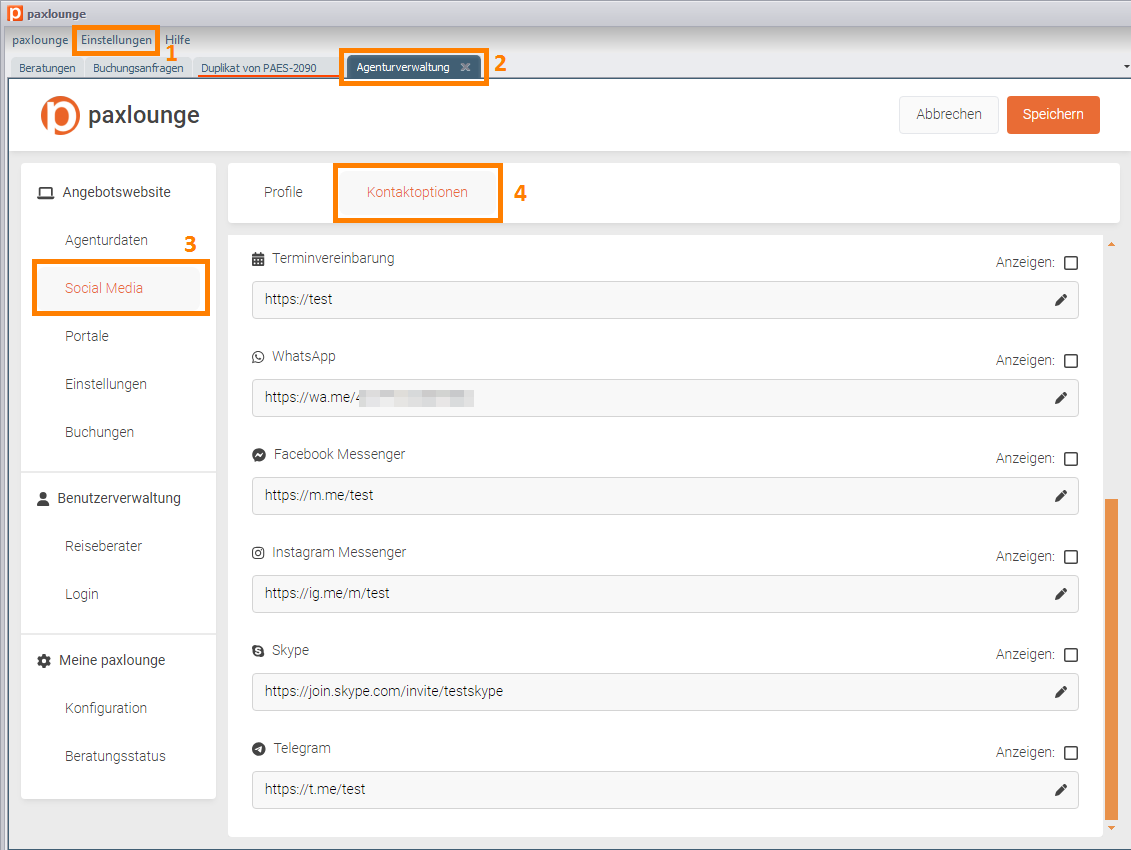
Task: Click the Skype invite URL field
Action: pos(664,692)
